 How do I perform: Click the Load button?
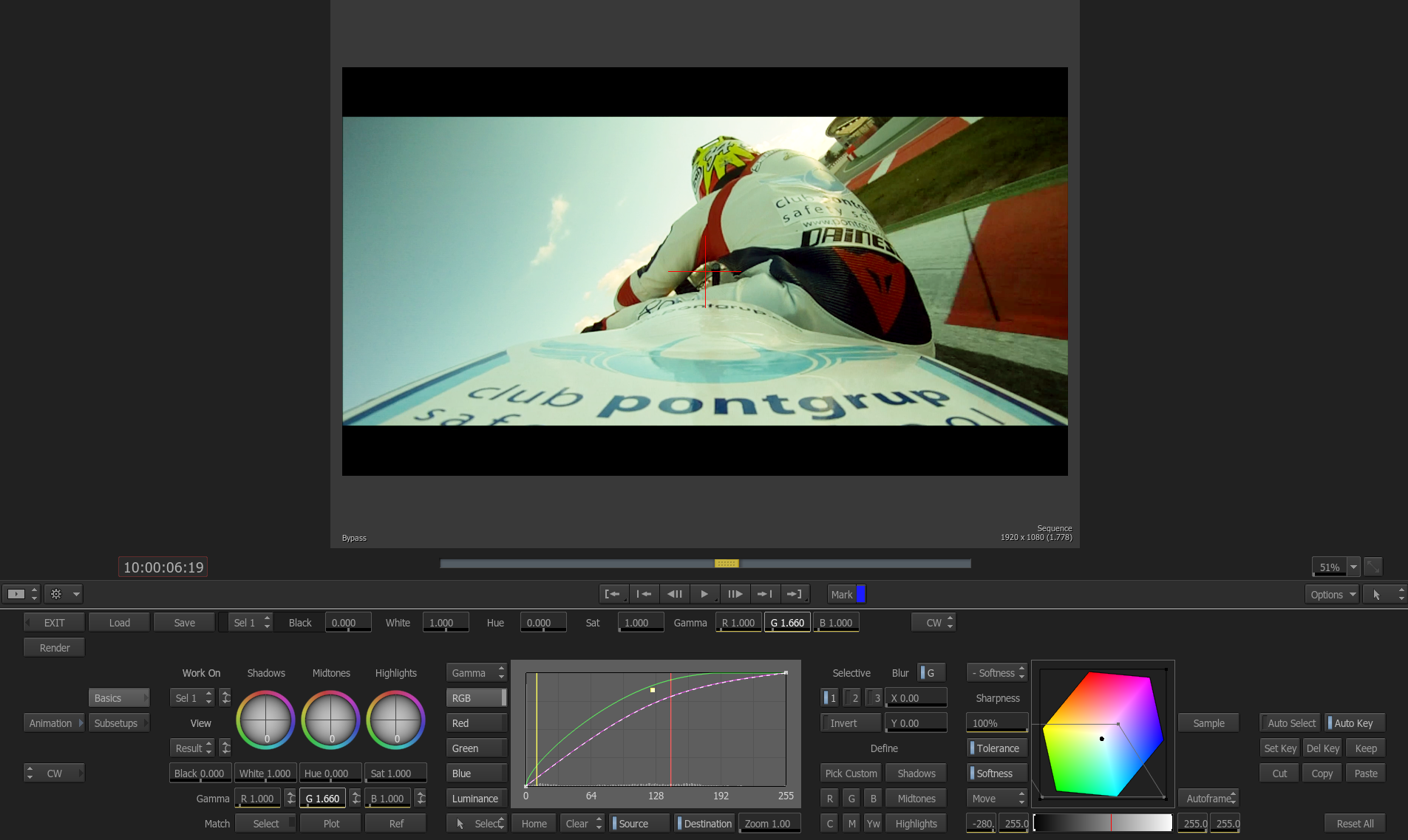point(119,623)
